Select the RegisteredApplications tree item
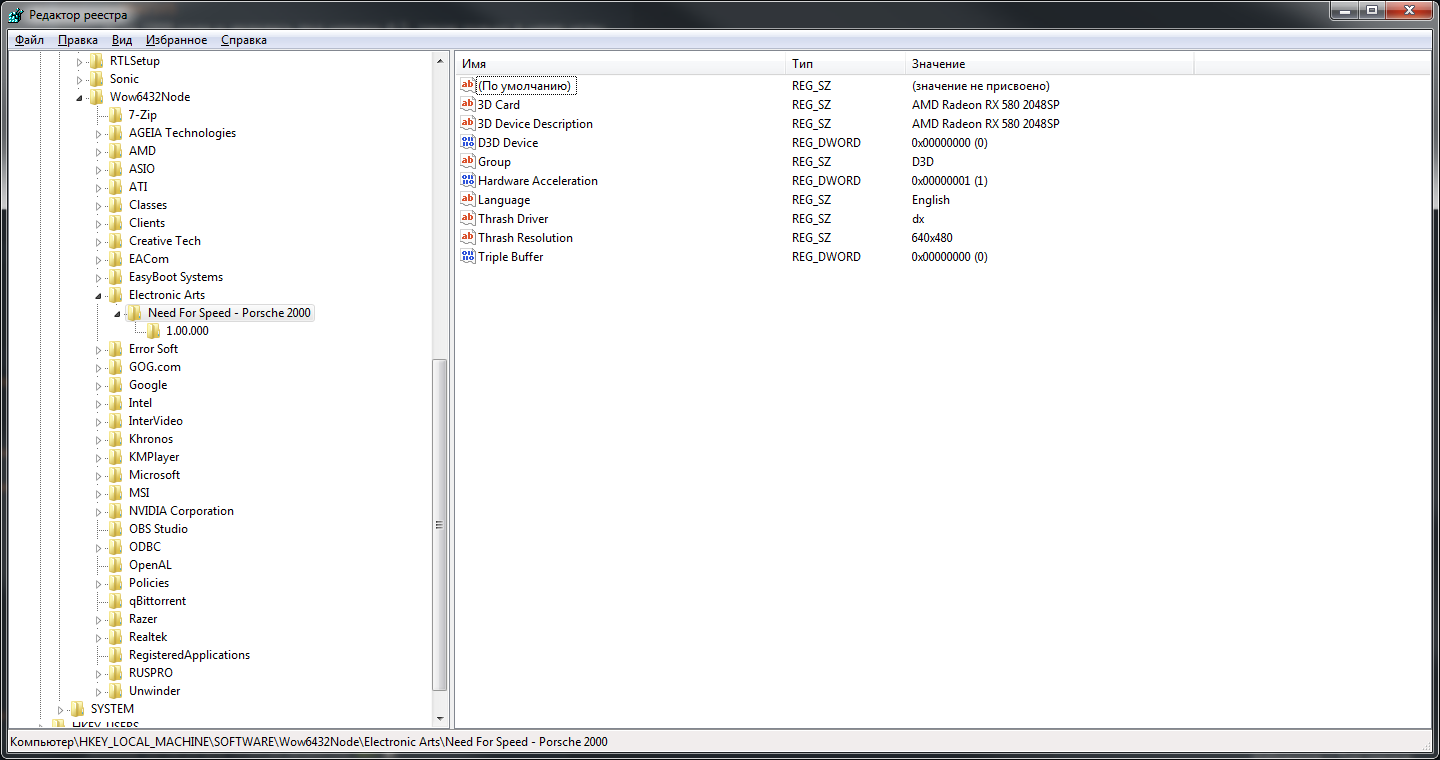Screen dimensions: 1440x760 pyautogui.click(x=189, y=655)
